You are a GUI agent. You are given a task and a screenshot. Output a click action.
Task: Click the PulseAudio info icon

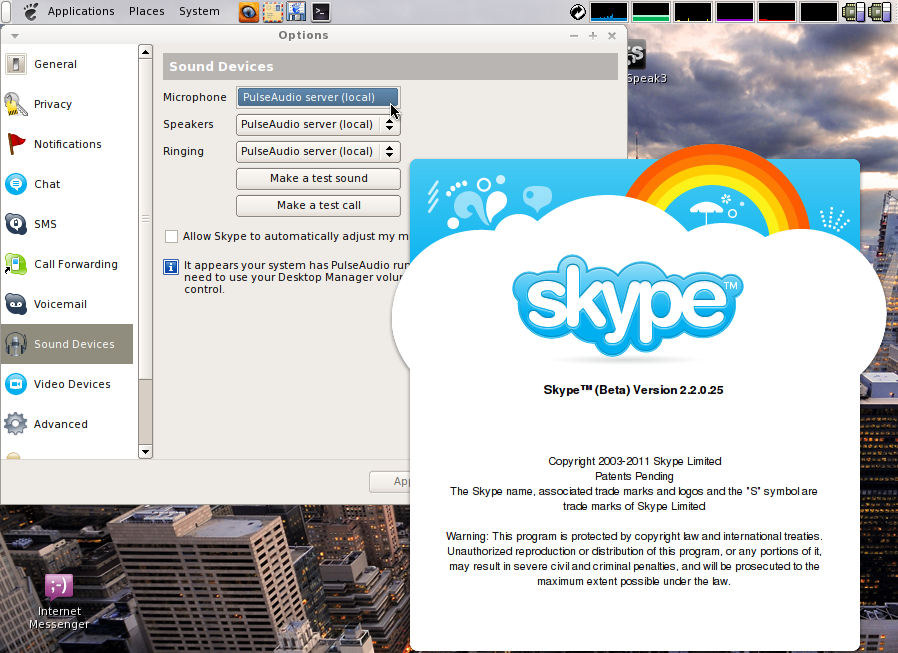[x=171, y=267]
